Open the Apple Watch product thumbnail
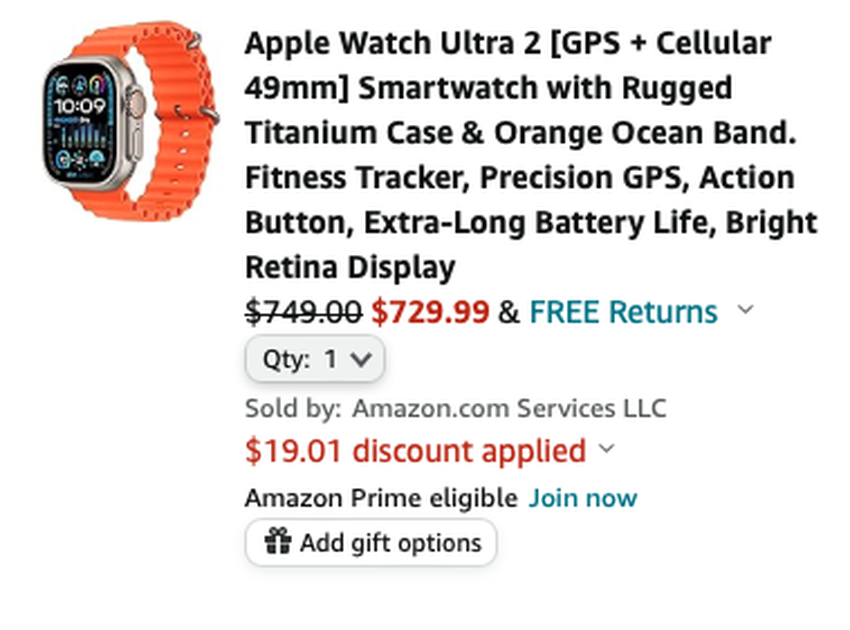 130,120
